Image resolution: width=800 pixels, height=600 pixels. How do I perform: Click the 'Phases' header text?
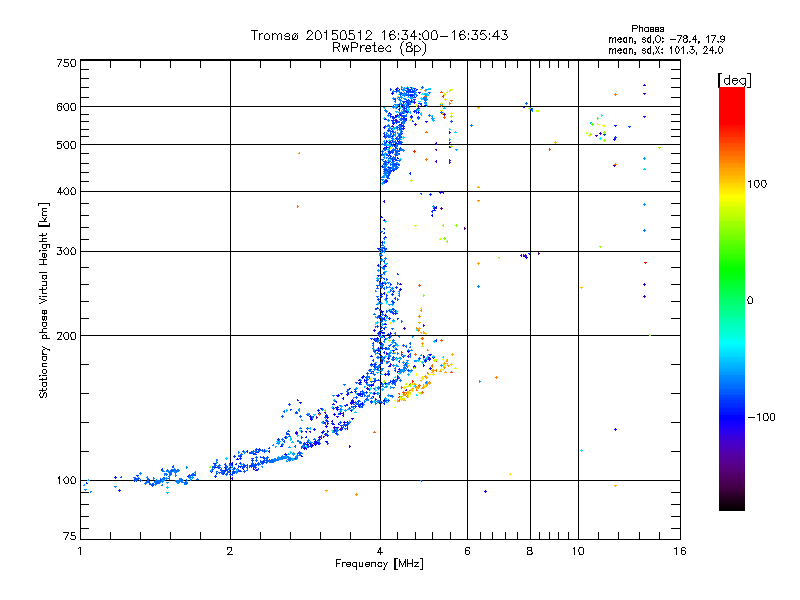(647, 29)
